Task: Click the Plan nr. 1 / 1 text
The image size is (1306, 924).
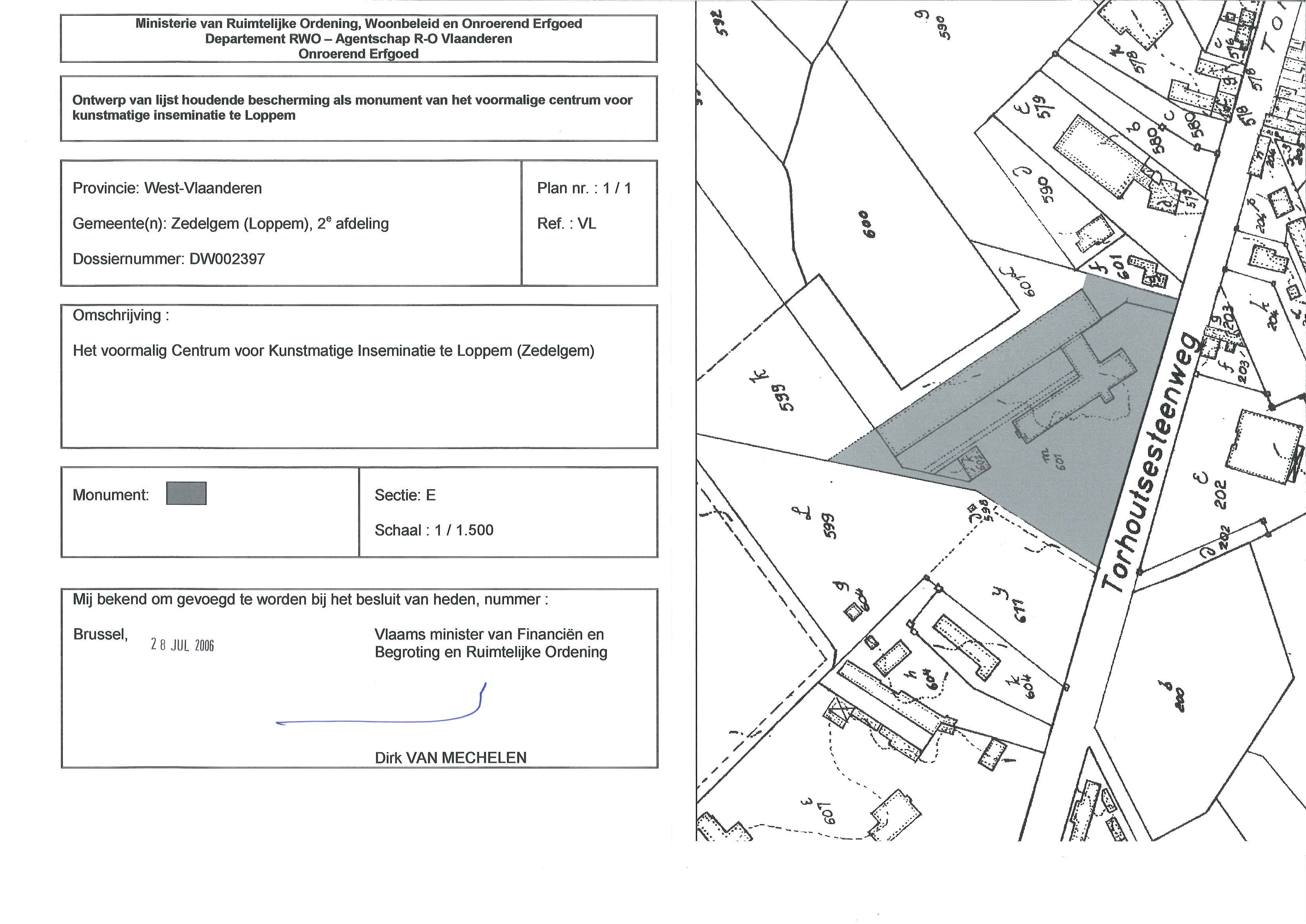Action: pyautogui.click(x=584, y=188)
